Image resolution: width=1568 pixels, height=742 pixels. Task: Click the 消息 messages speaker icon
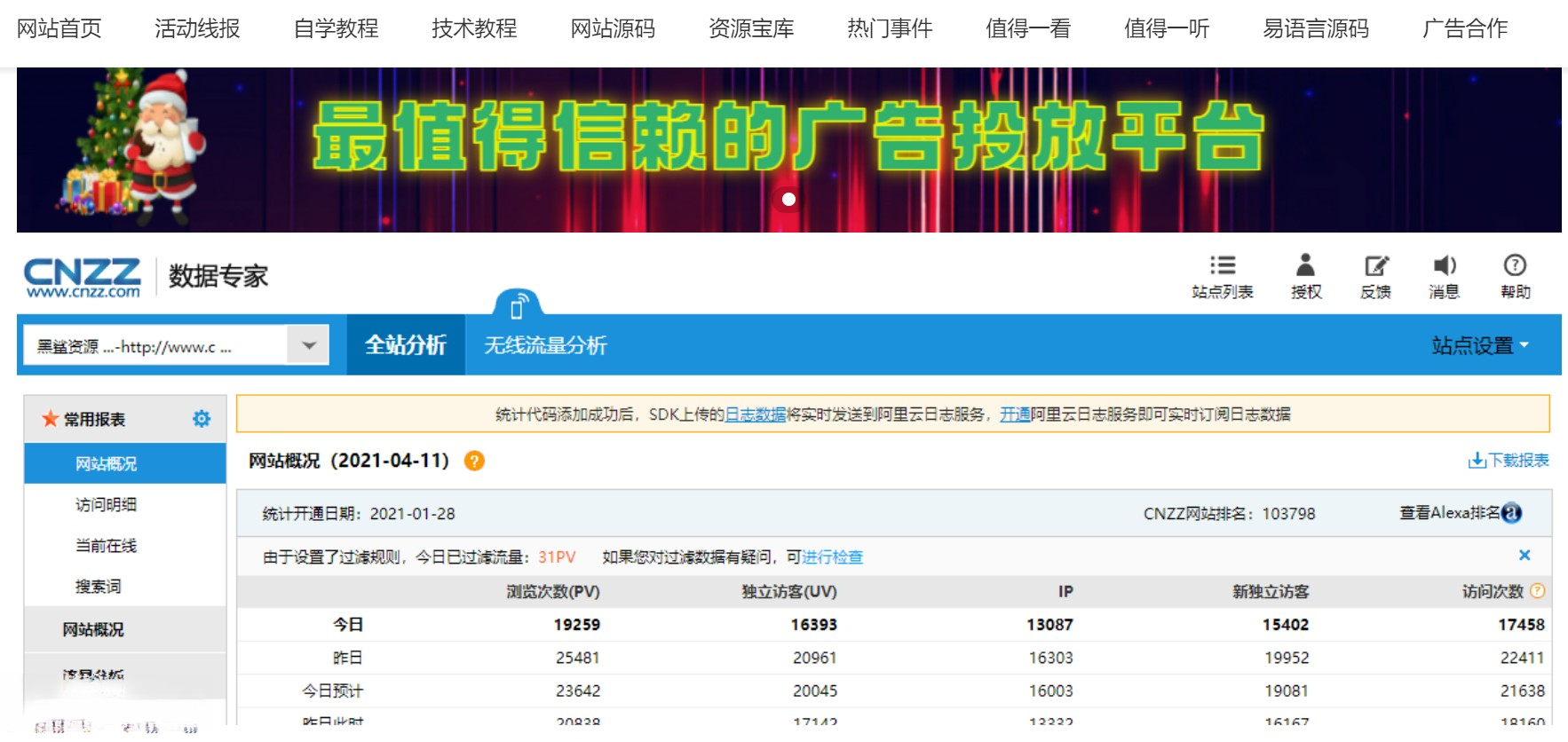1444,266
